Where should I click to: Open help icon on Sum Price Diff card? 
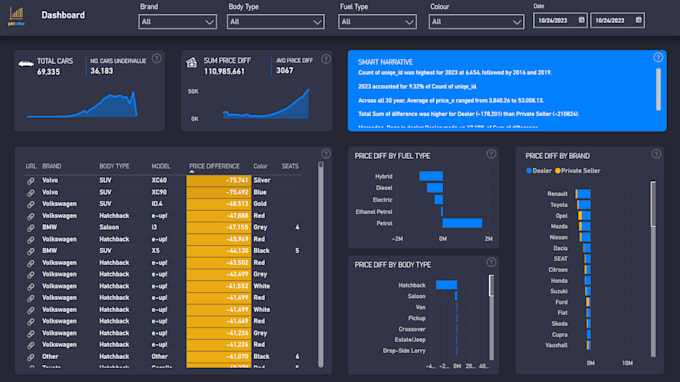point(326,59)
